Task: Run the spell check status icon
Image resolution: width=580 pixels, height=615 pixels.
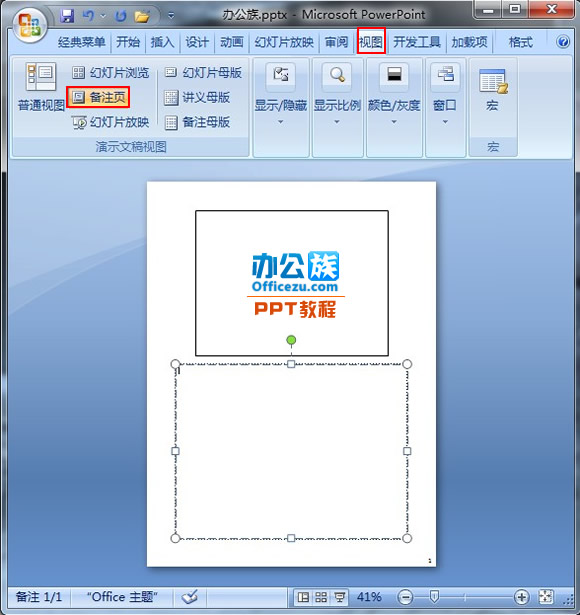Action: pyautogui.click(x=190, y=597)
